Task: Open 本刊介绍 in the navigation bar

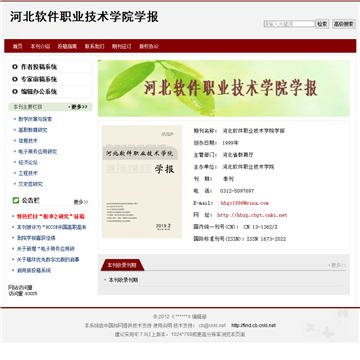Action: pyautogui.click(x=40, y=46)
